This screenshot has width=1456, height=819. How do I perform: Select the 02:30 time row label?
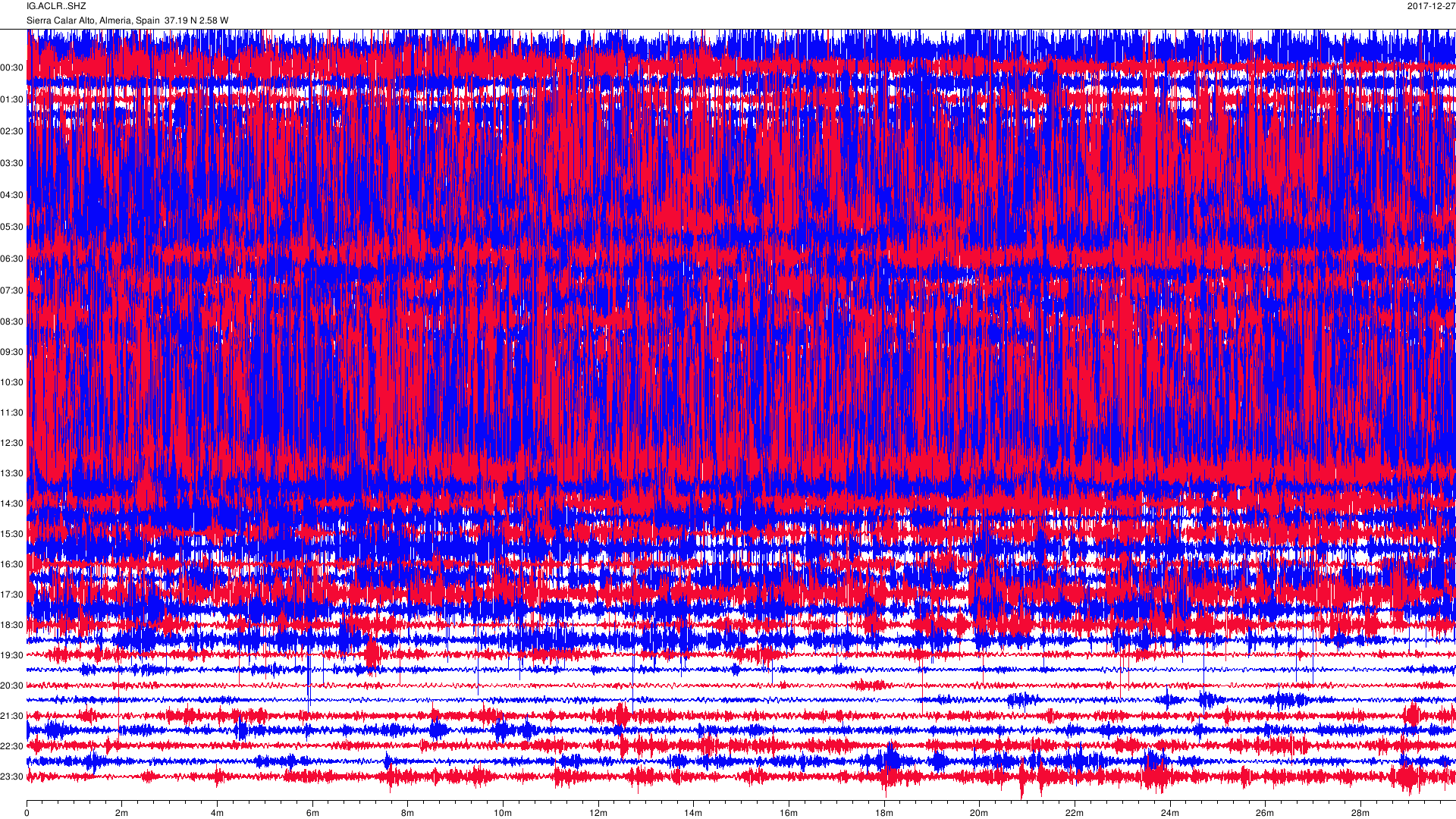(x=12, y=132)
